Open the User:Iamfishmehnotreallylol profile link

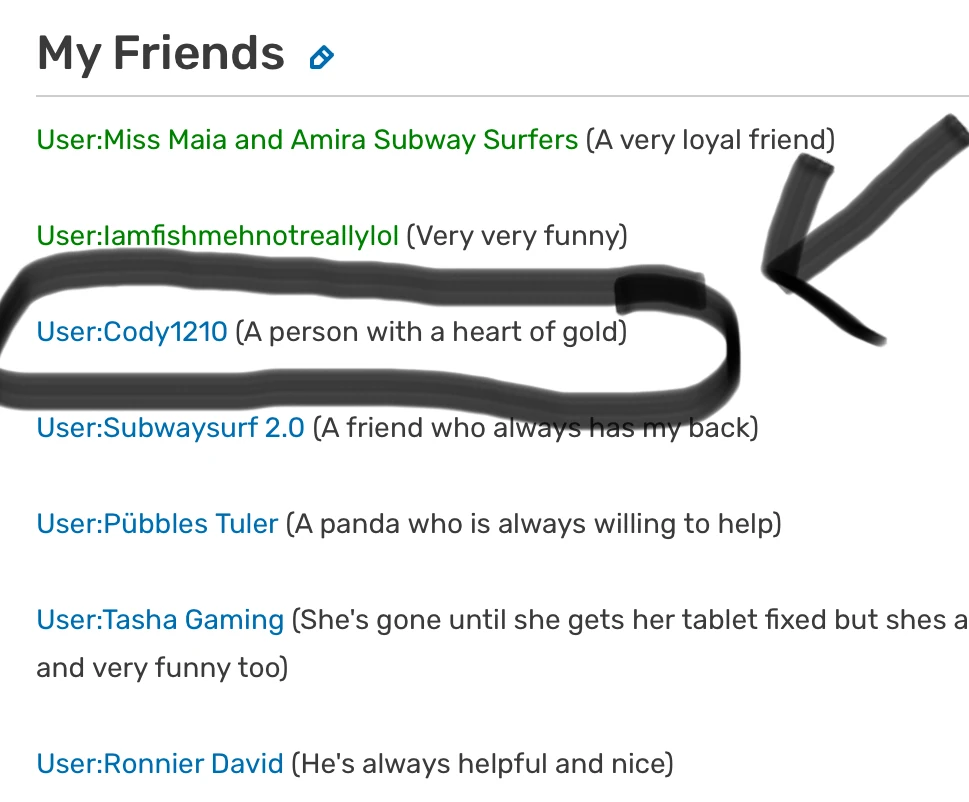point(217,236)
